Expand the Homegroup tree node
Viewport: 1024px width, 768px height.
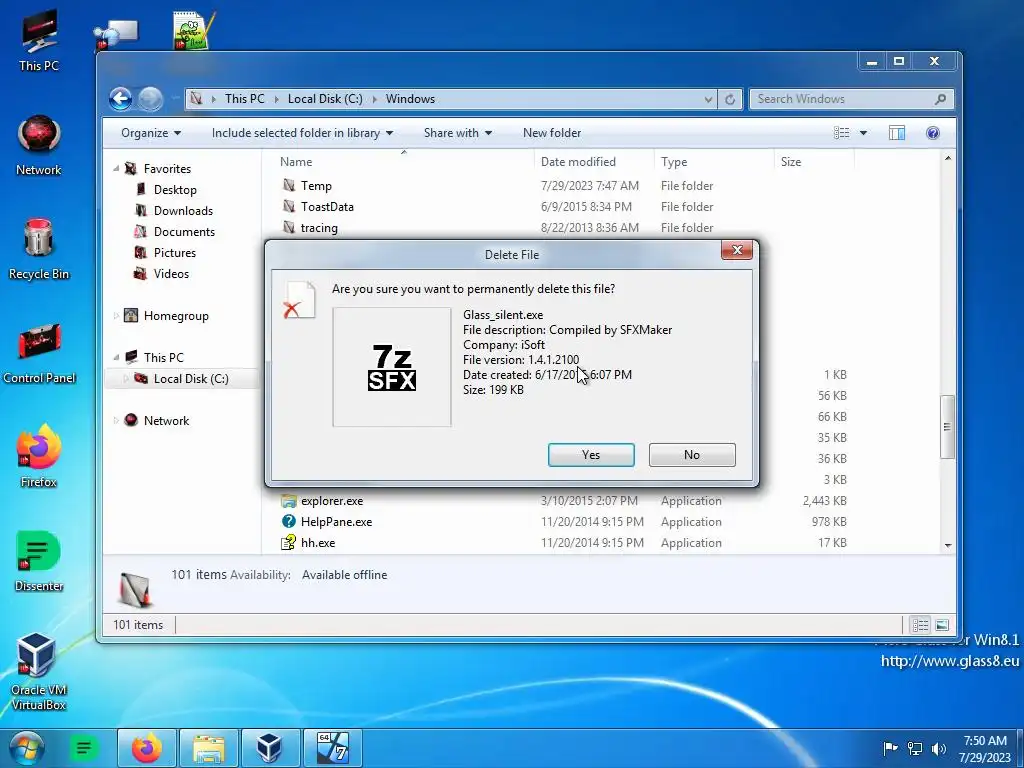click(x=116, y=316)
